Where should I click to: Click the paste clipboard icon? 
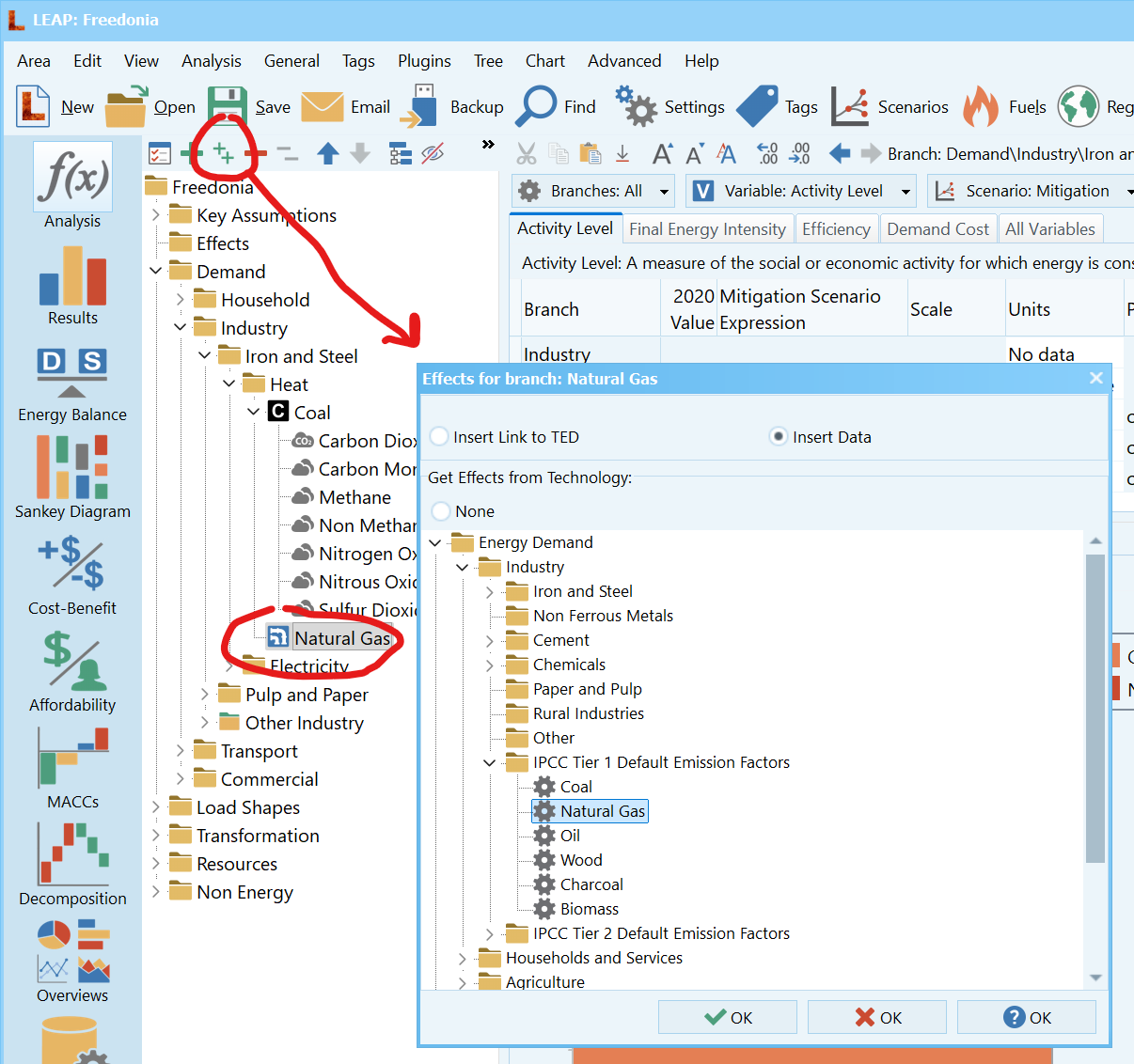(590, 153)
